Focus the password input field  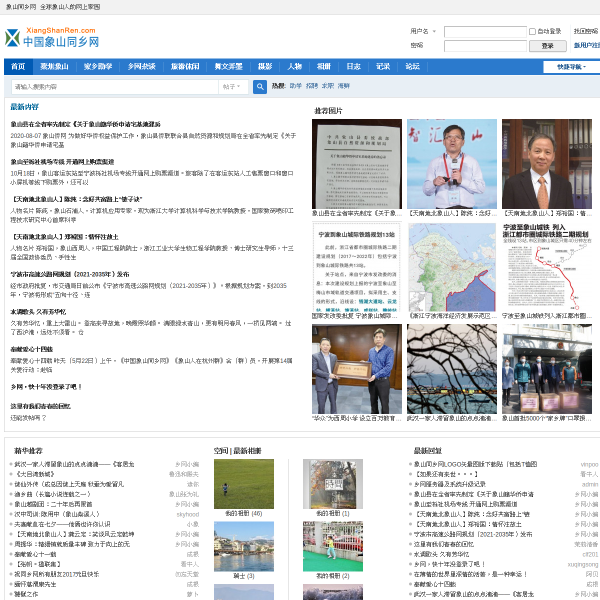(485, 46)
